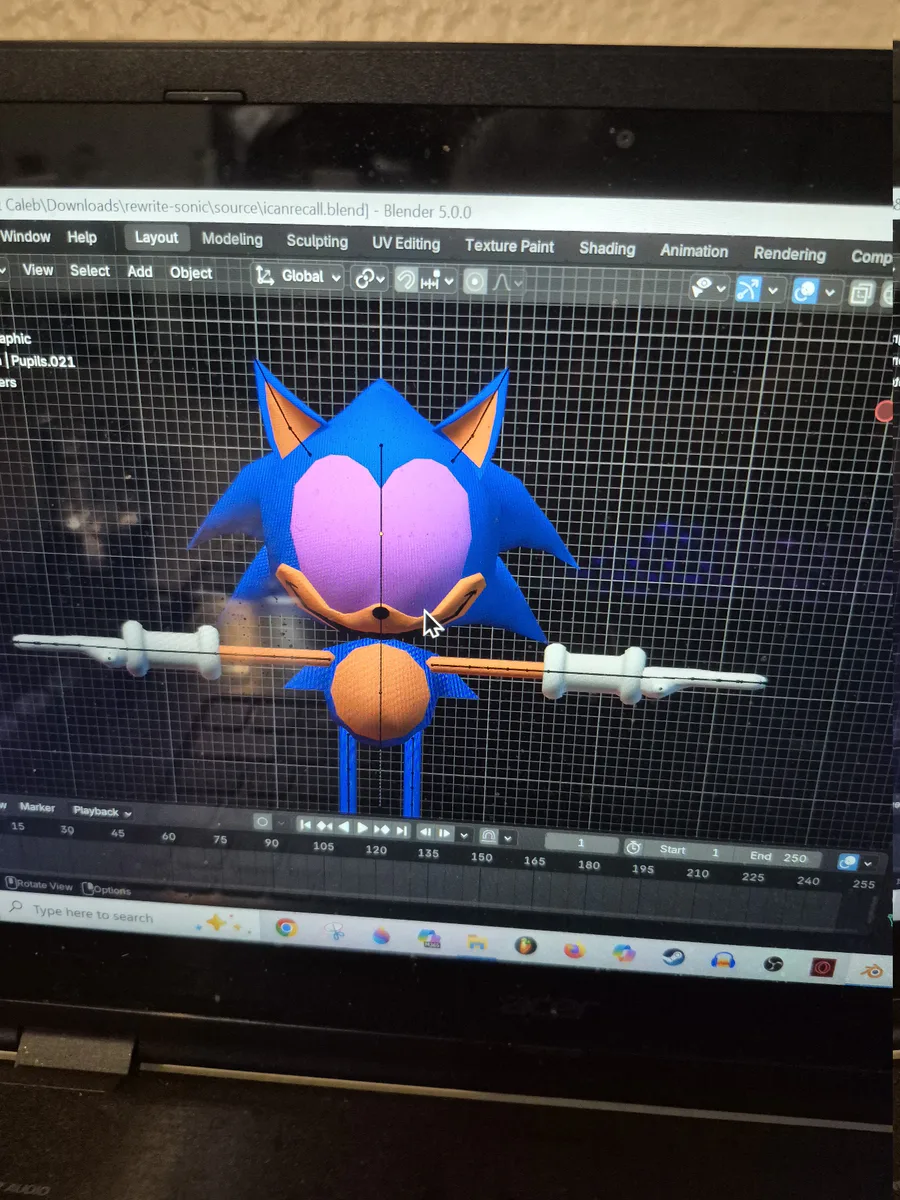
Task: Toggle snapping magnet icon
Action: (x=406, y=280)
